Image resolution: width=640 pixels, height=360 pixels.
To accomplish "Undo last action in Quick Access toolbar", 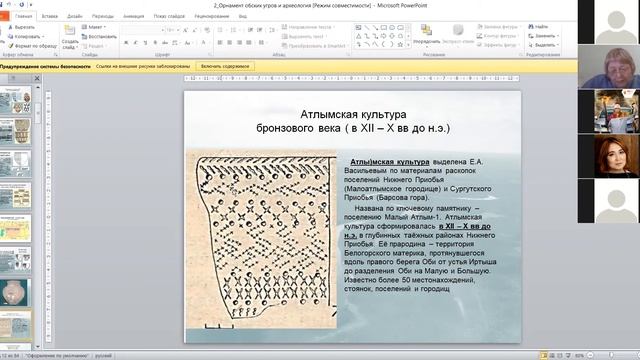I will click(9, 5).
